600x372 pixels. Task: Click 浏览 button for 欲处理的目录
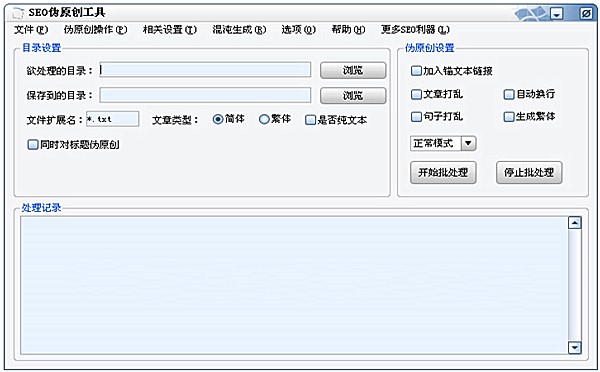tap(353, 70)
